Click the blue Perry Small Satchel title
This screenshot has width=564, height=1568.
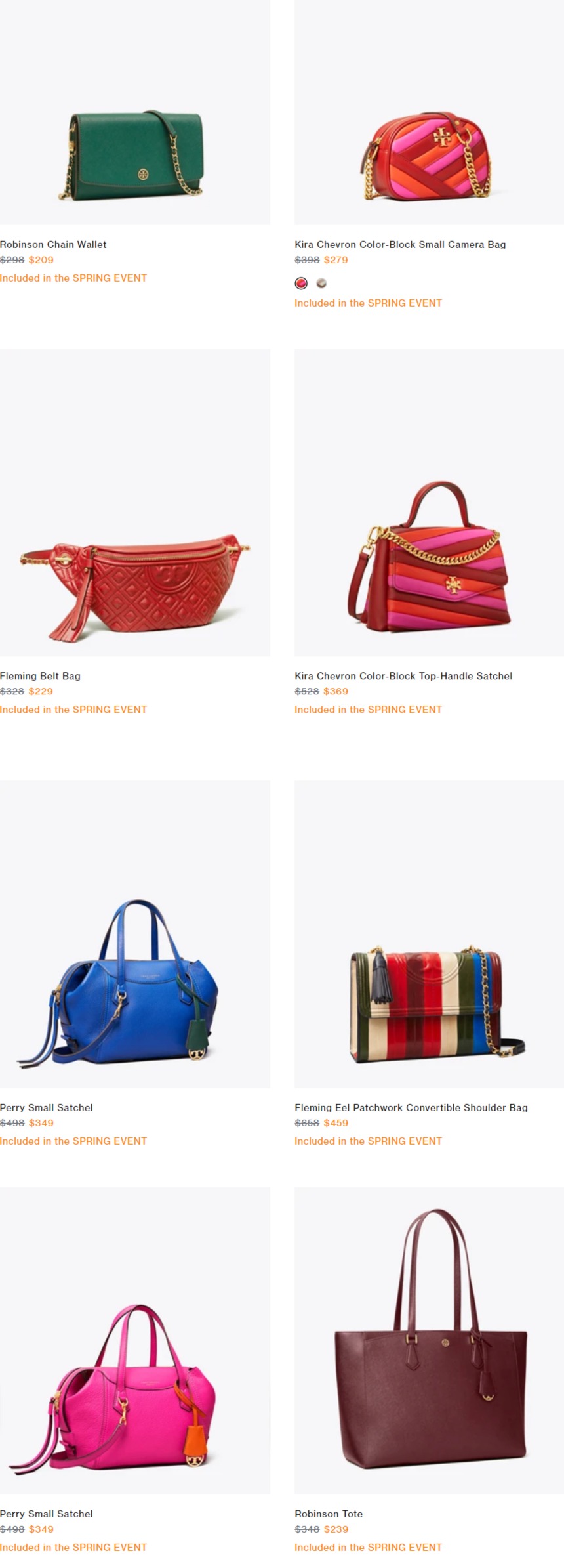pyautogui.click(x=47, y=1107)
